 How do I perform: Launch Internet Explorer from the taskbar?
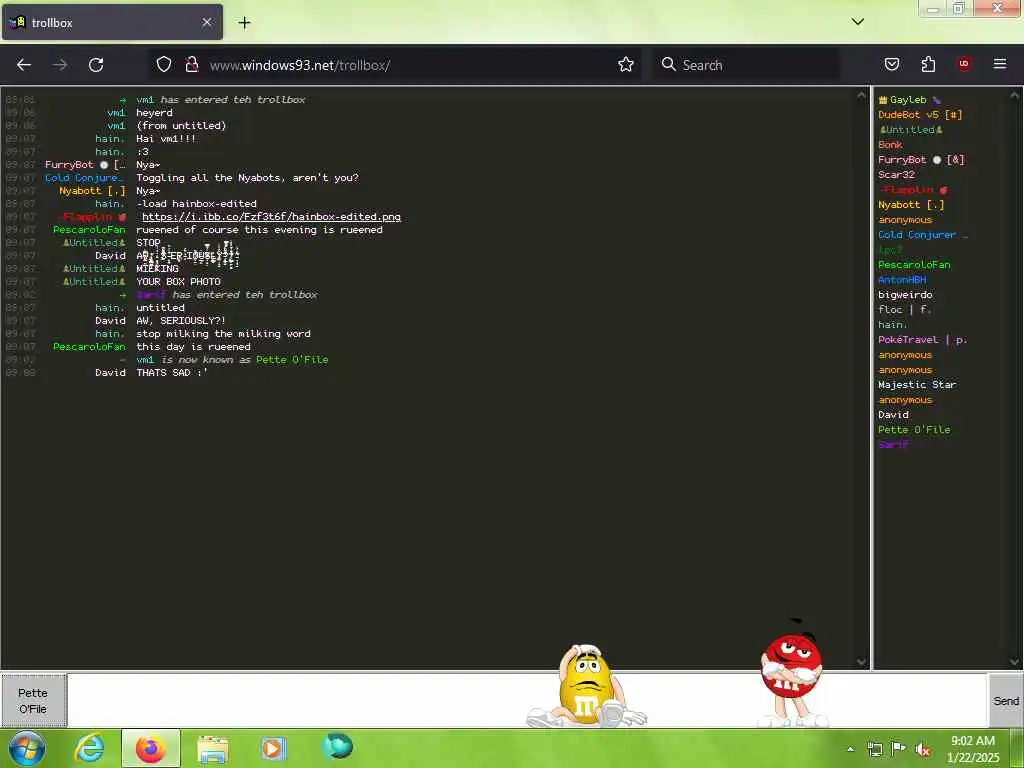point(89,748)
